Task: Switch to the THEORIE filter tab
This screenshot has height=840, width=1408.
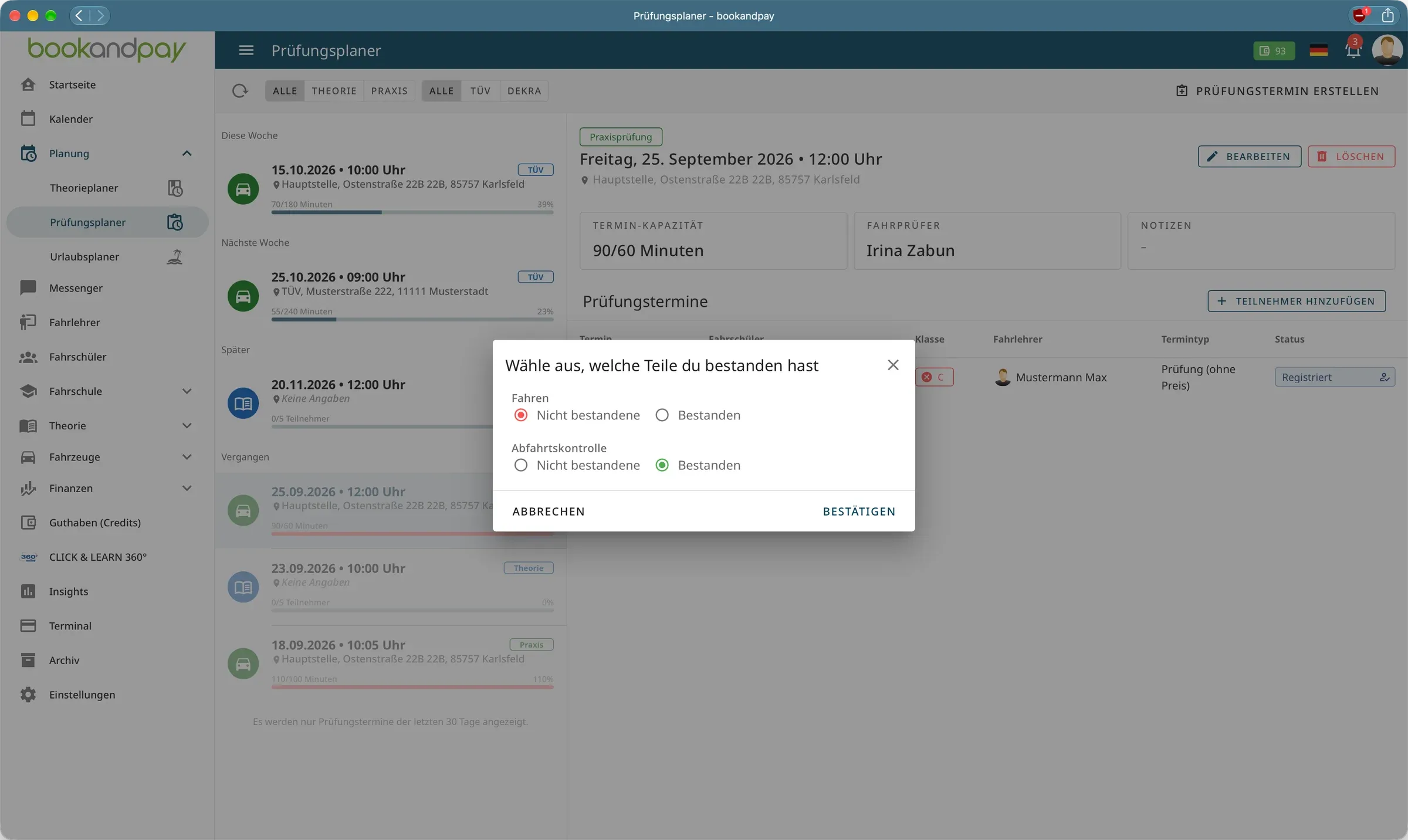Action: (334, 91)
